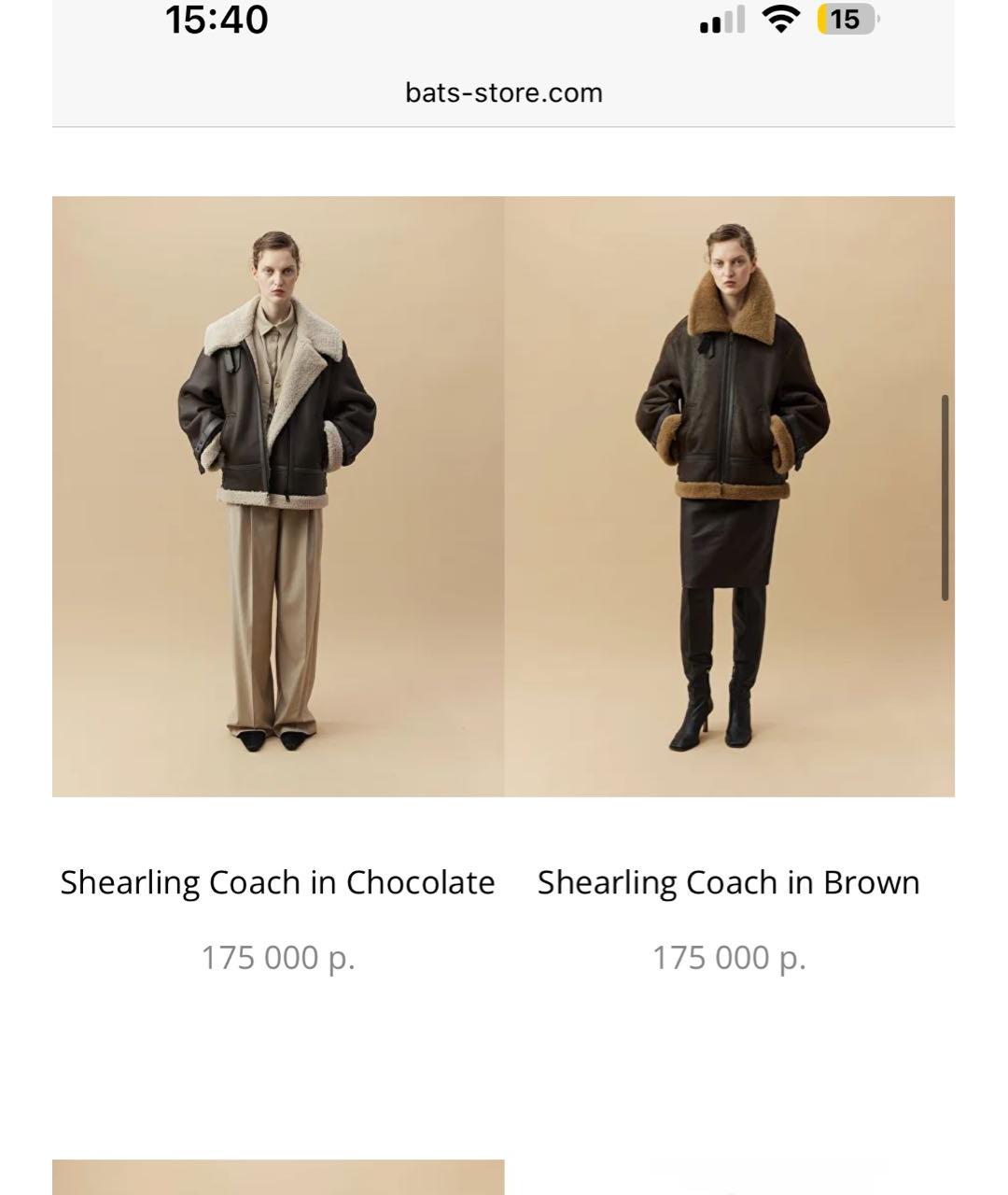Open Shearling Coach in Chocolate product photo

pyautogui.click(x=278, y=497)
